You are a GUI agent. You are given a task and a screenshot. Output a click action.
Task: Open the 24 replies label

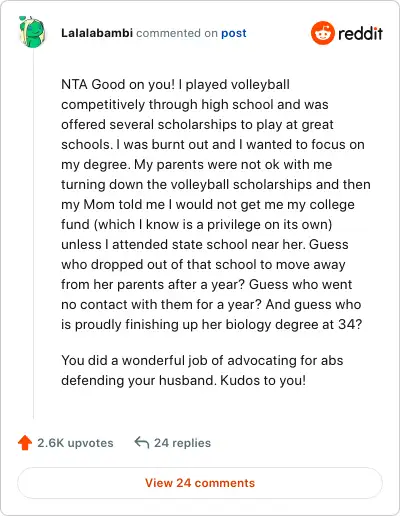coord(182,443)
